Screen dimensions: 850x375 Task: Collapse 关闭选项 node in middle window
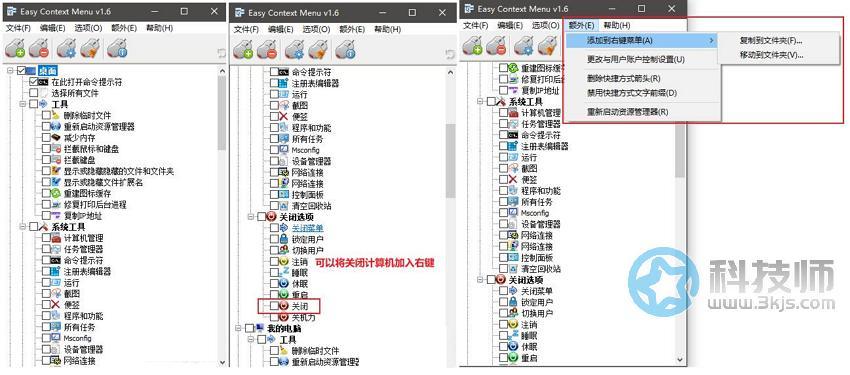(251, 217)
